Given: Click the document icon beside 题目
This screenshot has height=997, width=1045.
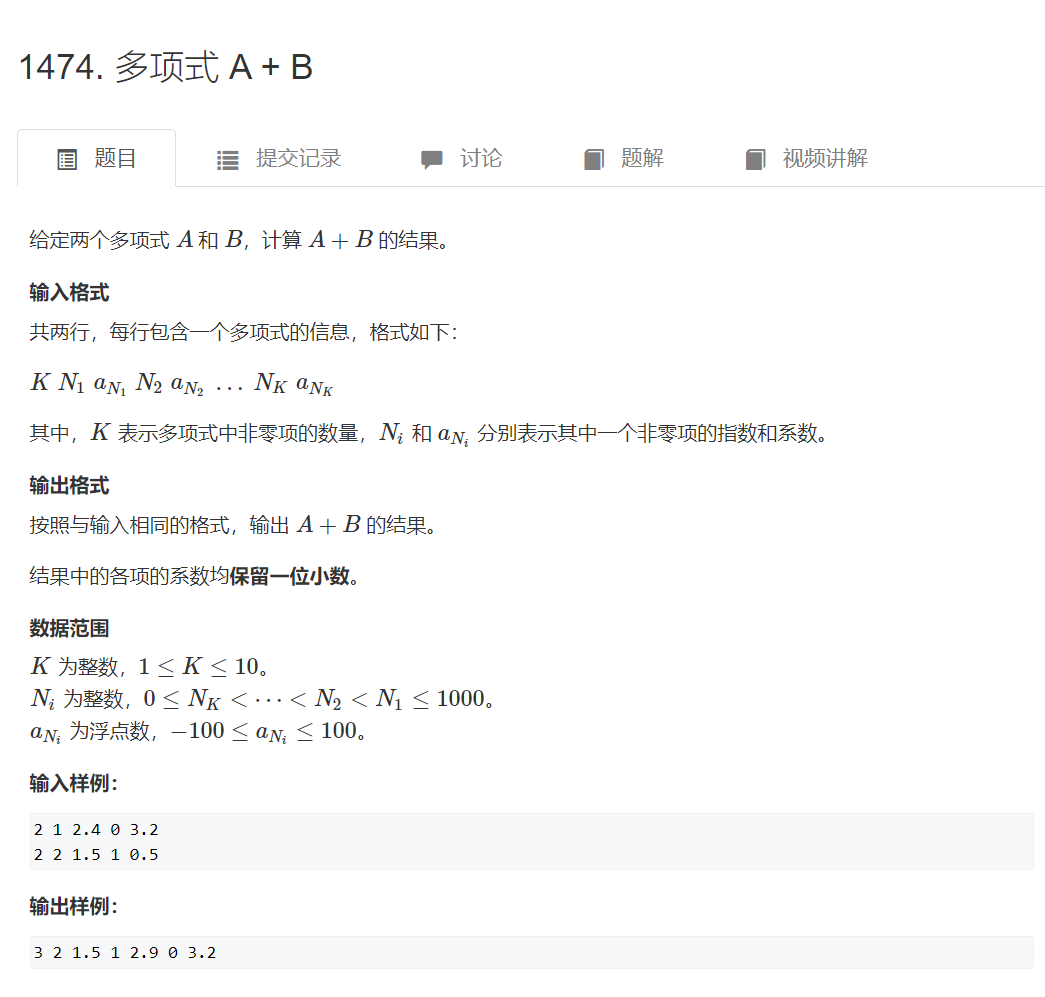Looking at the screenshot, I should [67, 160].
